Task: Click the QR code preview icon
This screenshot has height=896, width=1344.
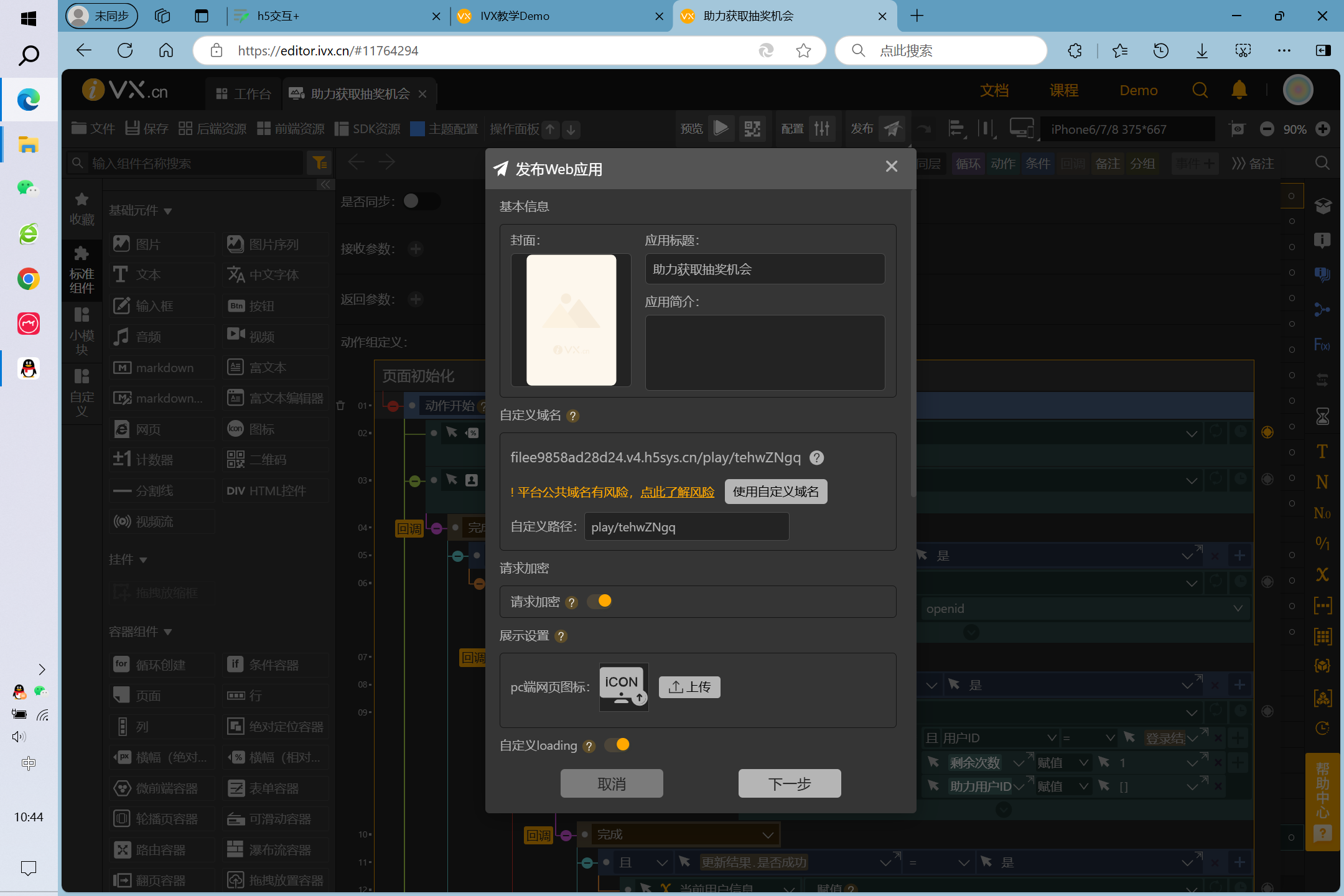Action: (752, 129)
